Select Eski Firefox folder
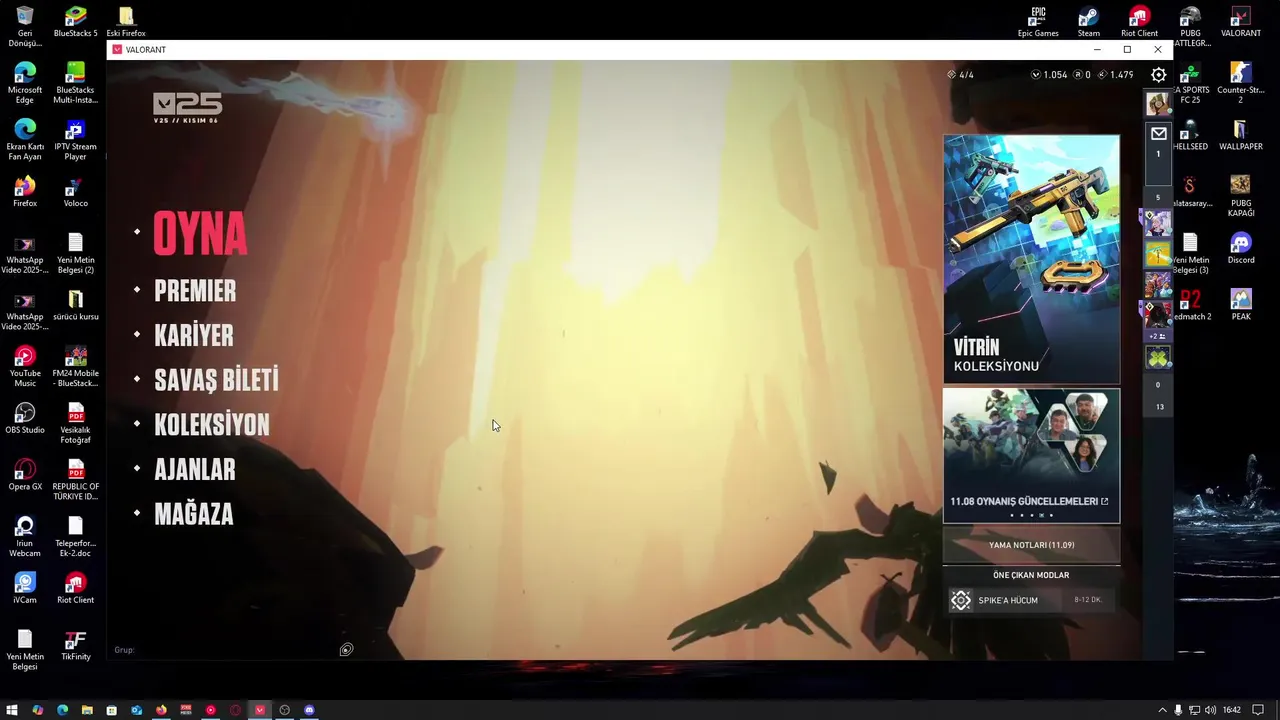 (x=126, y=22)
